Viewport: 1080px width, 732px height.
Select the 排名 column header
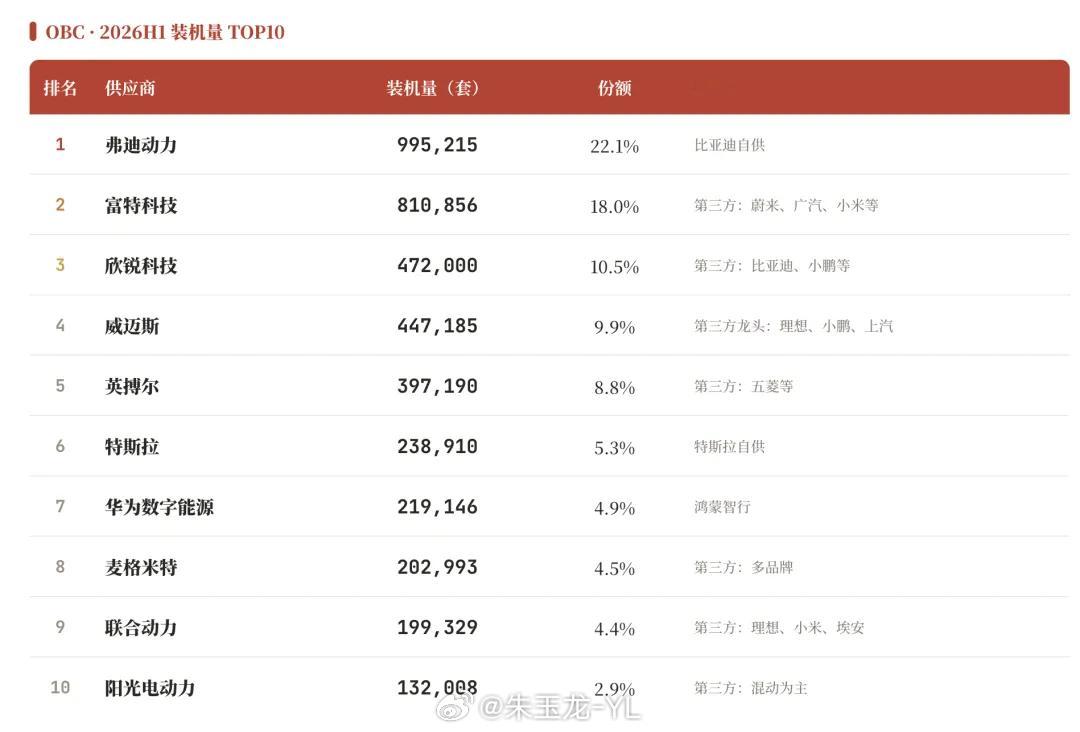(60, 88)
